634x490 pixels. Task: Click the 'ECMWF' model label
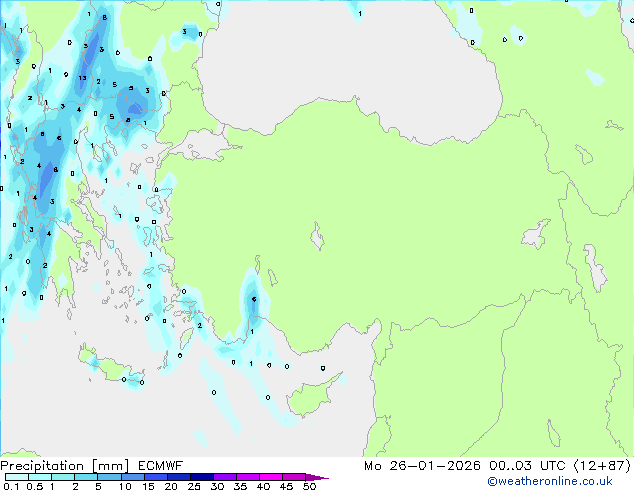(x=161, y=466)
